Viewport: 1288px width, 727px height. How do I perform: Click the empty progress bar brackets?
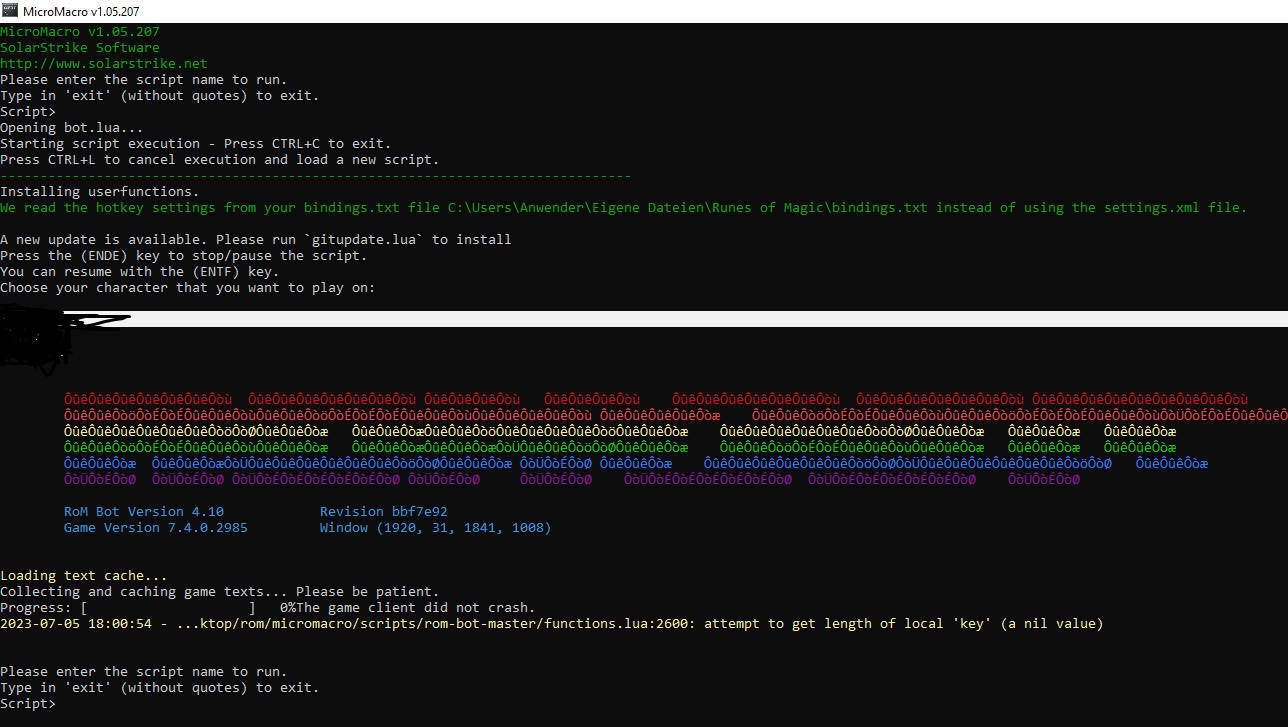click(x=168, y=608)
